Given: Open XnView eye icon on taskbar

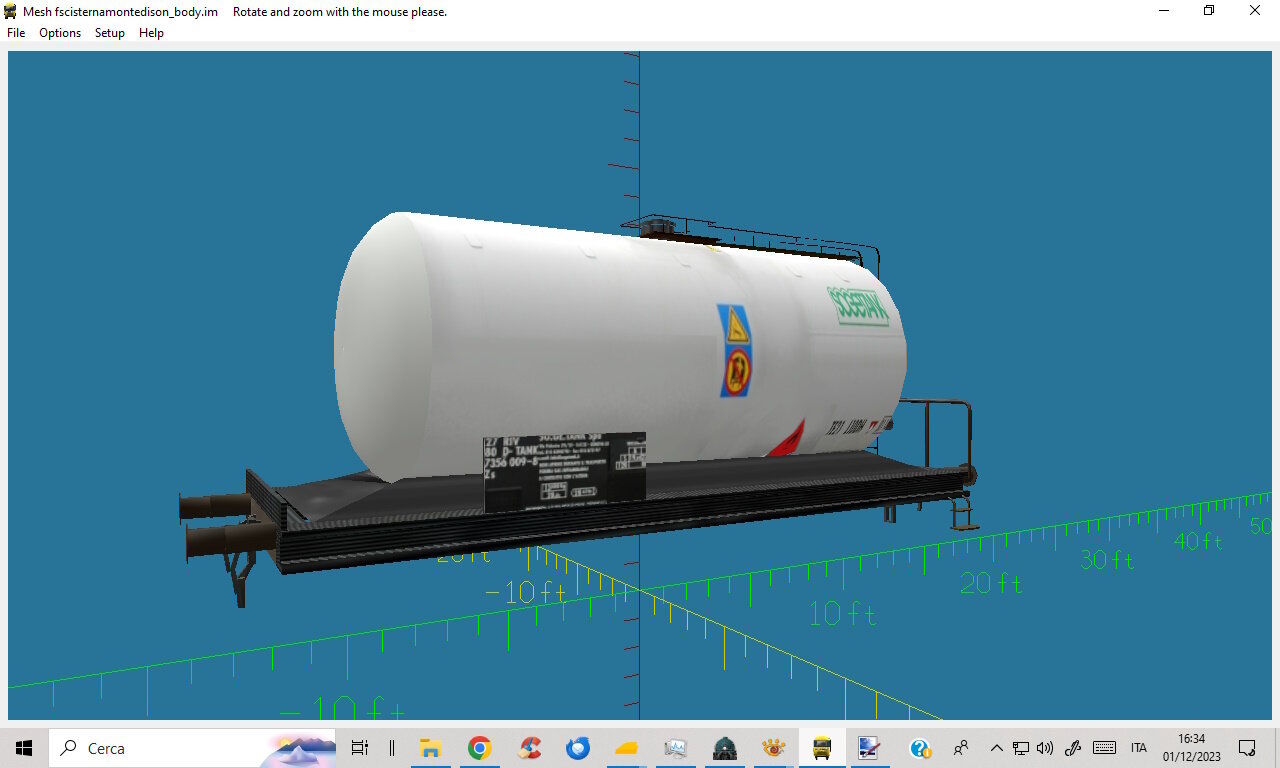Looking at the screenshot, I should point(774,748).
